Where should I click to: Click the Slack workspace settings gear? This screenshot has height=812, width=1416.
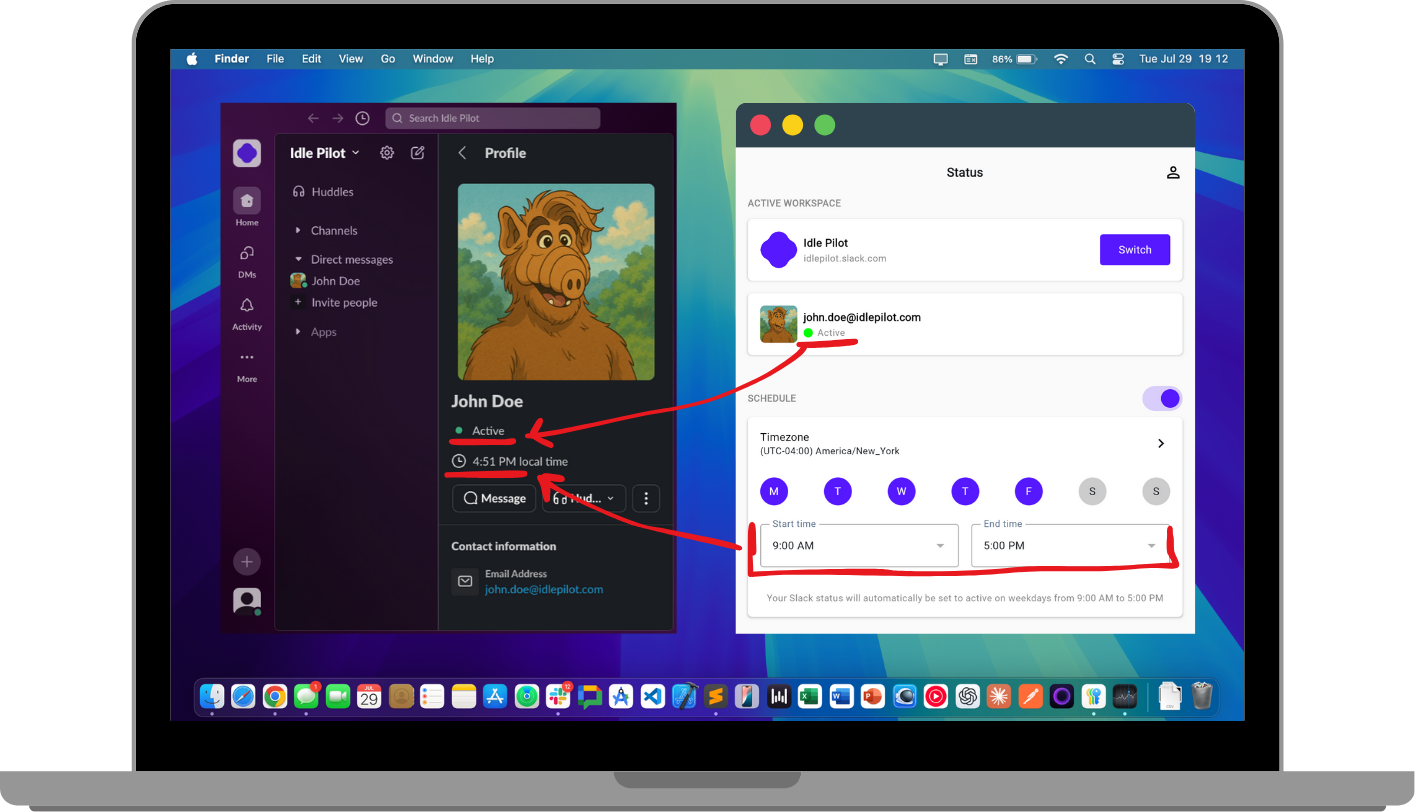[387, 152]
